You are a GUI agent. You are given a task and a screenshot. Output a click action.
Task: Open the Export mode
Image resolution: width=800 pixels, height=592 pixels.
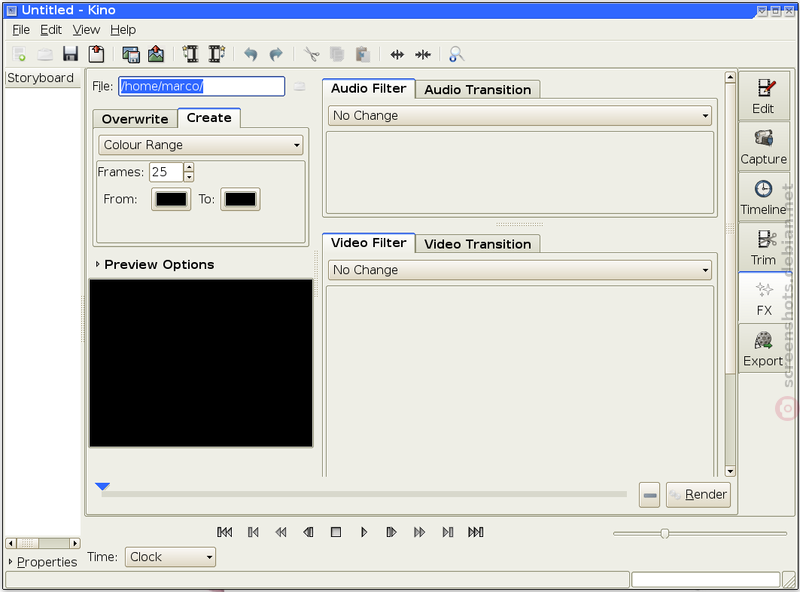[763, 349]
